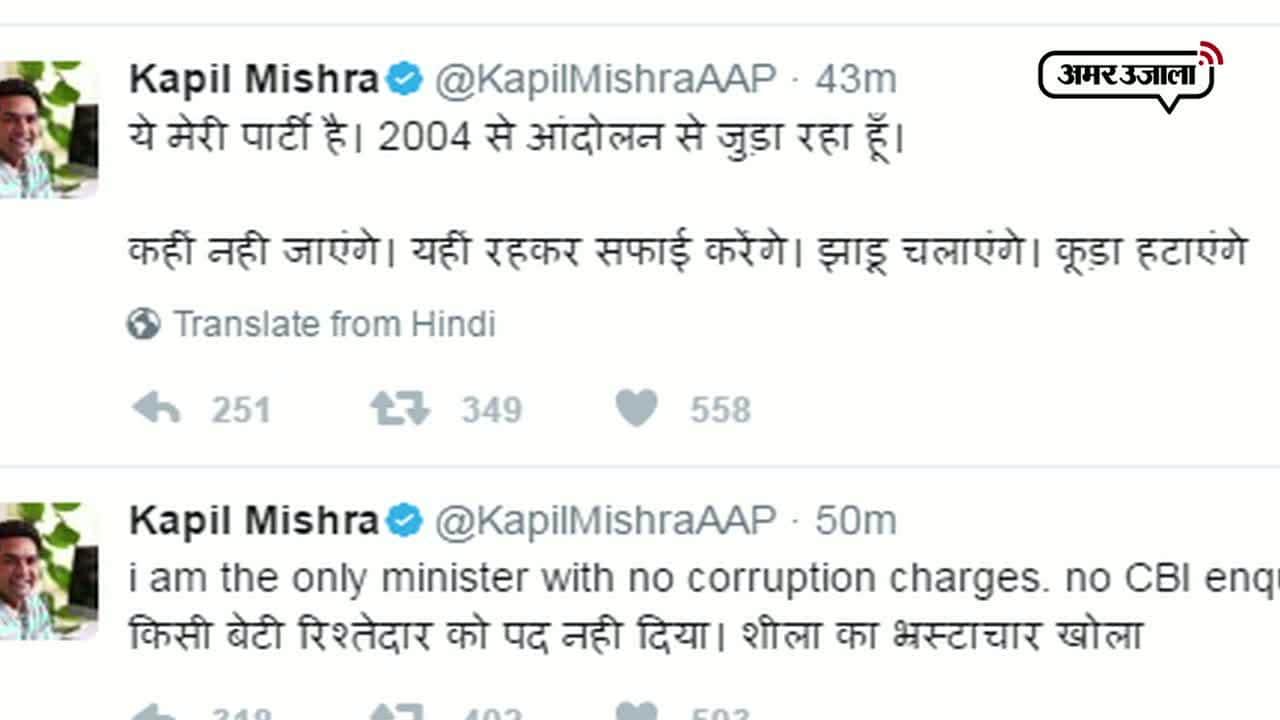The width and height of the screenshot is (1280, 720).
Task: Open profile photo on the second tweet
Action: (x=48, y=571)
